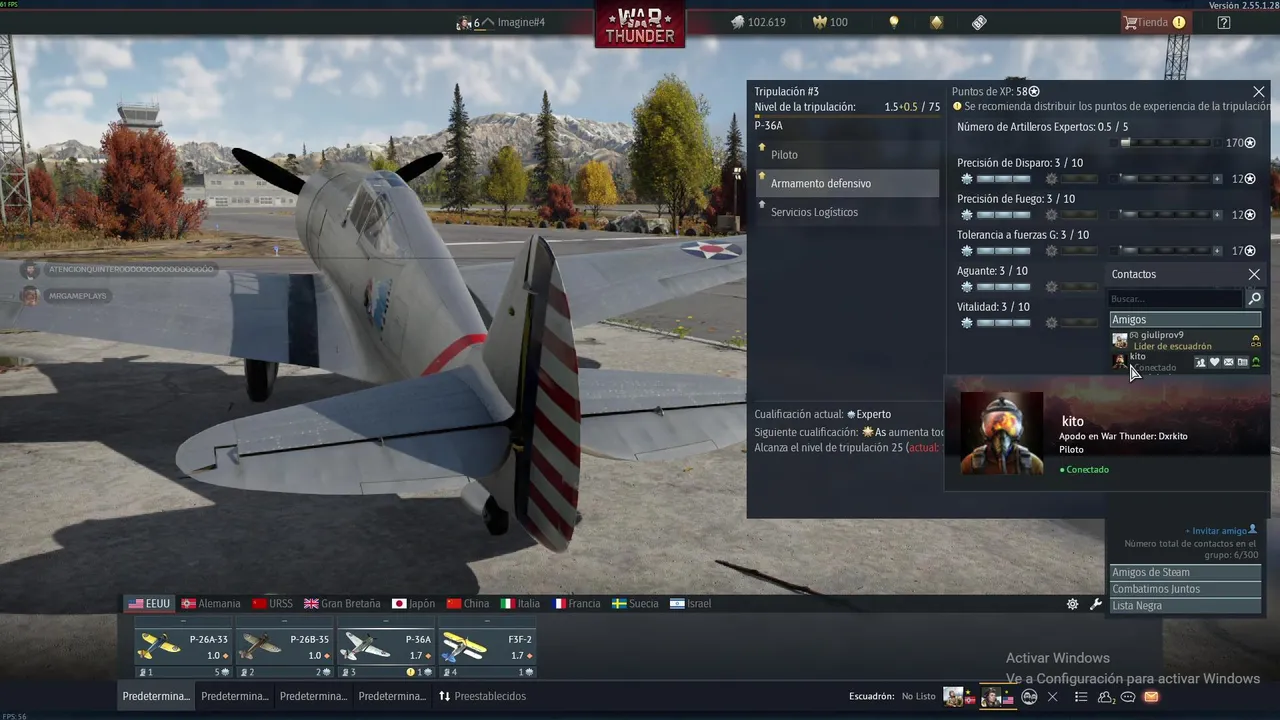Switch to Francia nation tab
The height and width of the screenshot is (720, 1280).
[x=577, y=604]
